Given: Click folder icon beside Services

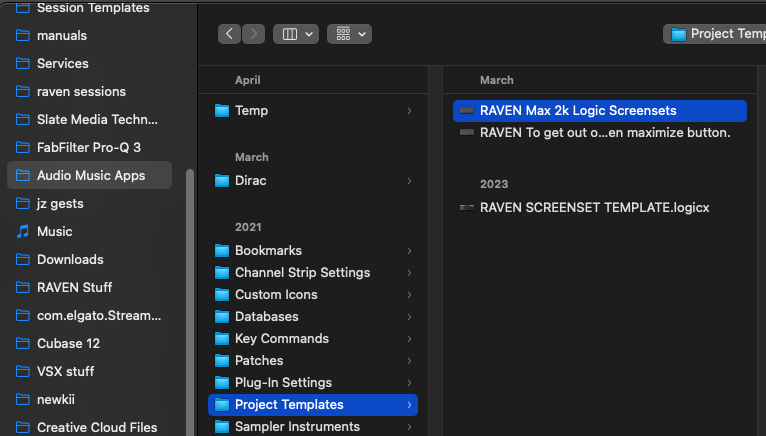Looking at the screenshot, I should (x=22, y=64).
